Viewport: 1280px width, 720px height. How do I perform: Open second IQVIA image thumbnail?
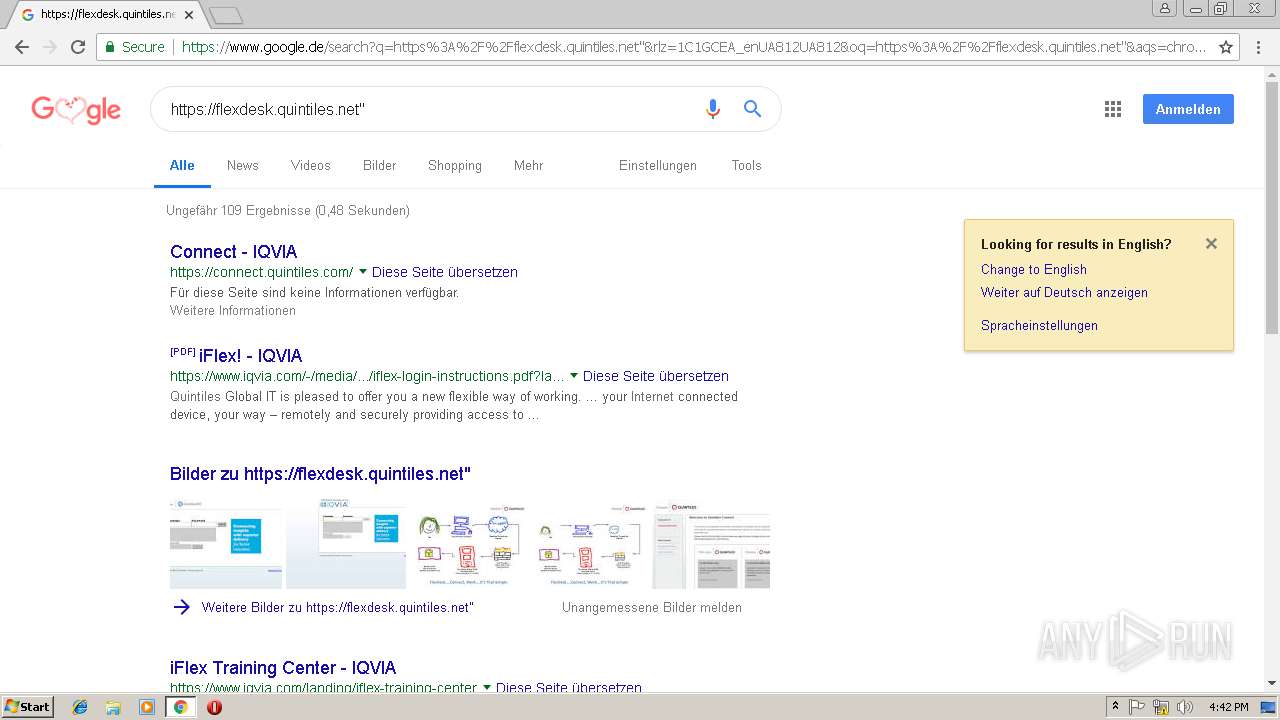click(346, 543)
